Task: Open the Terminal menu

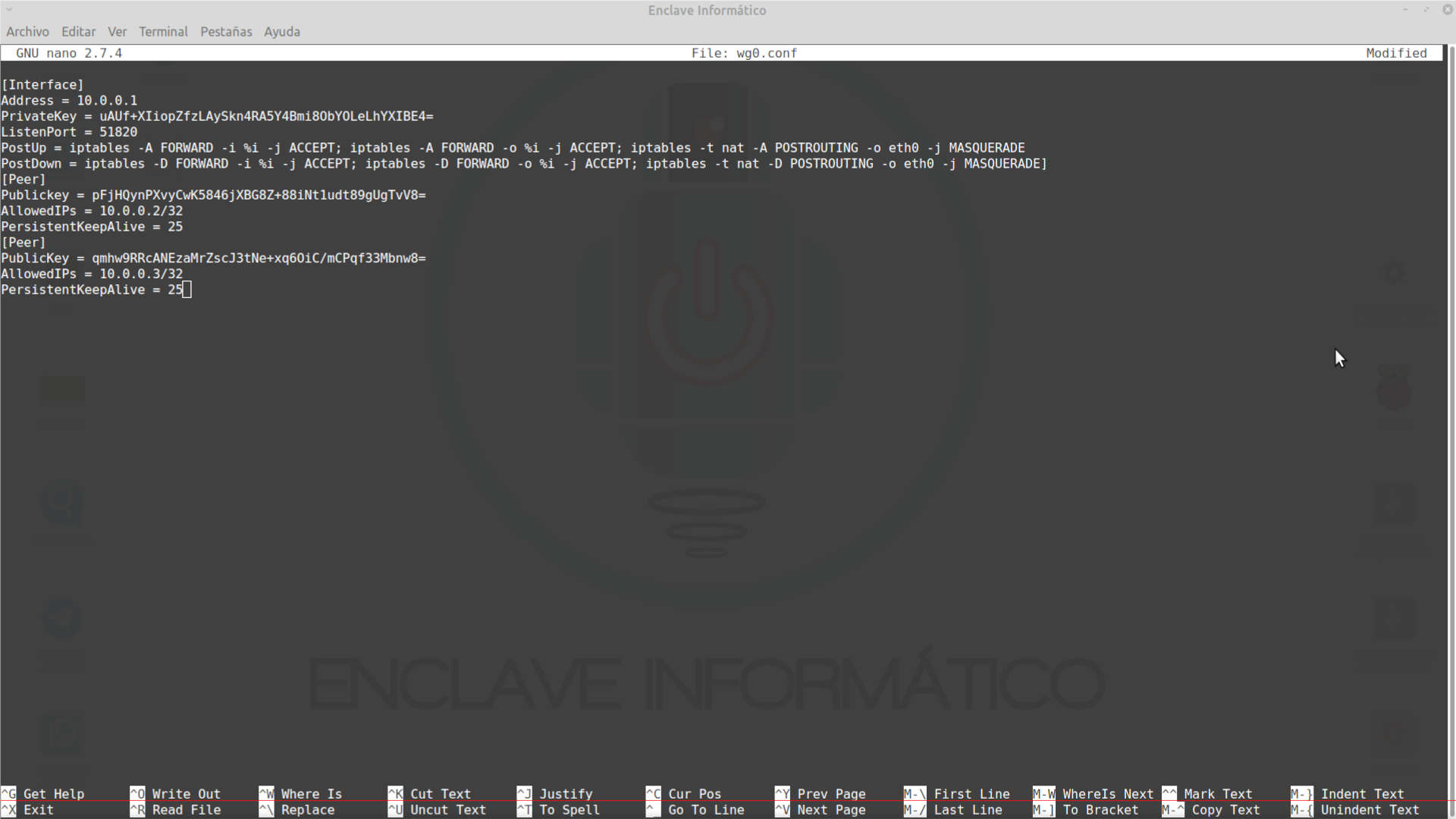Action: click(163, 32)
